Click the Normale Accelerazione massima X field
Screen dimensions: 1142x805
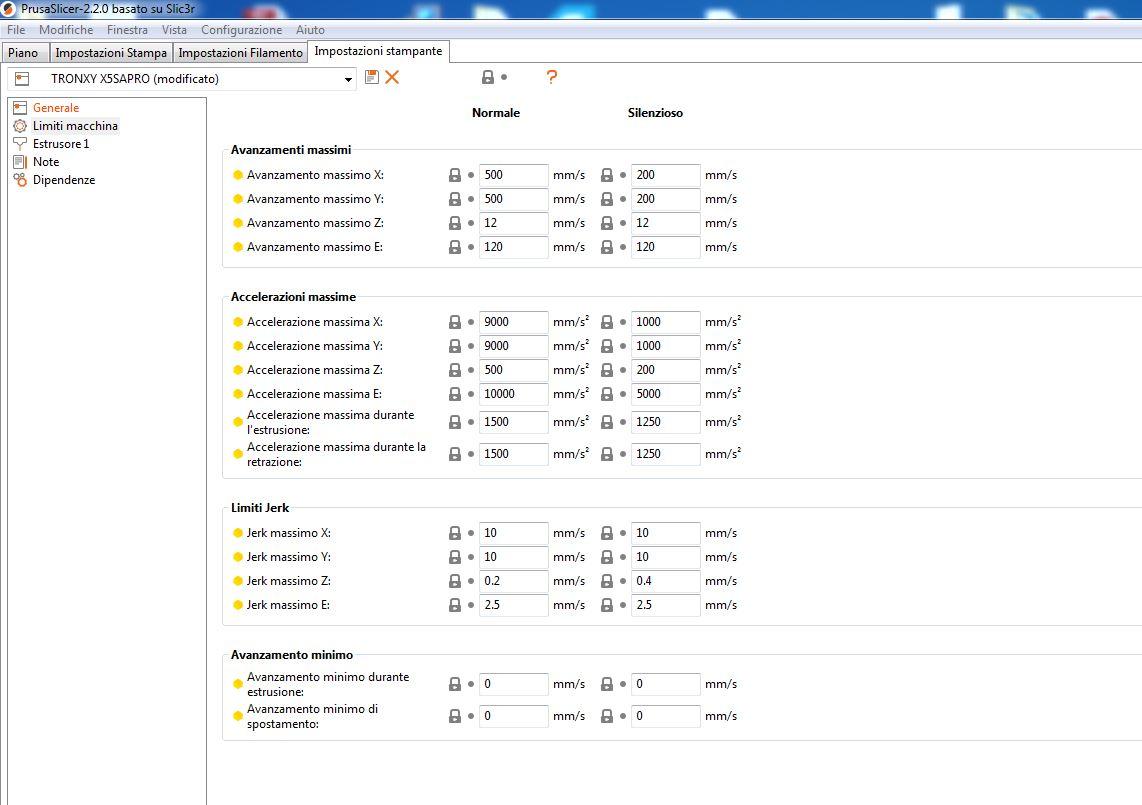point(513,322)
